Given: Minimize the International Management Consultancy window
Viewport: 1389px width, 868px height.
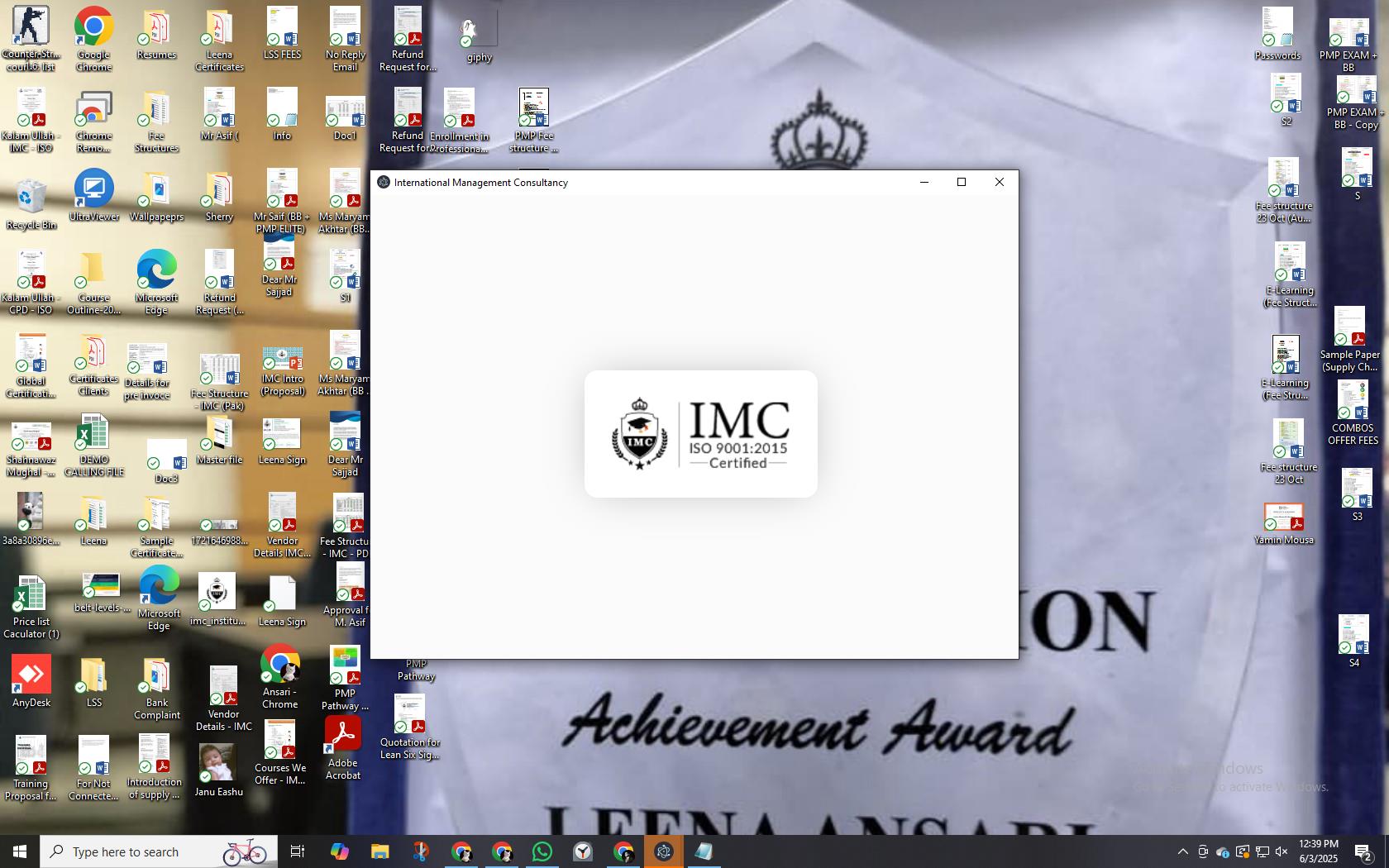Looking at the screenshot, I should point(924,182).
